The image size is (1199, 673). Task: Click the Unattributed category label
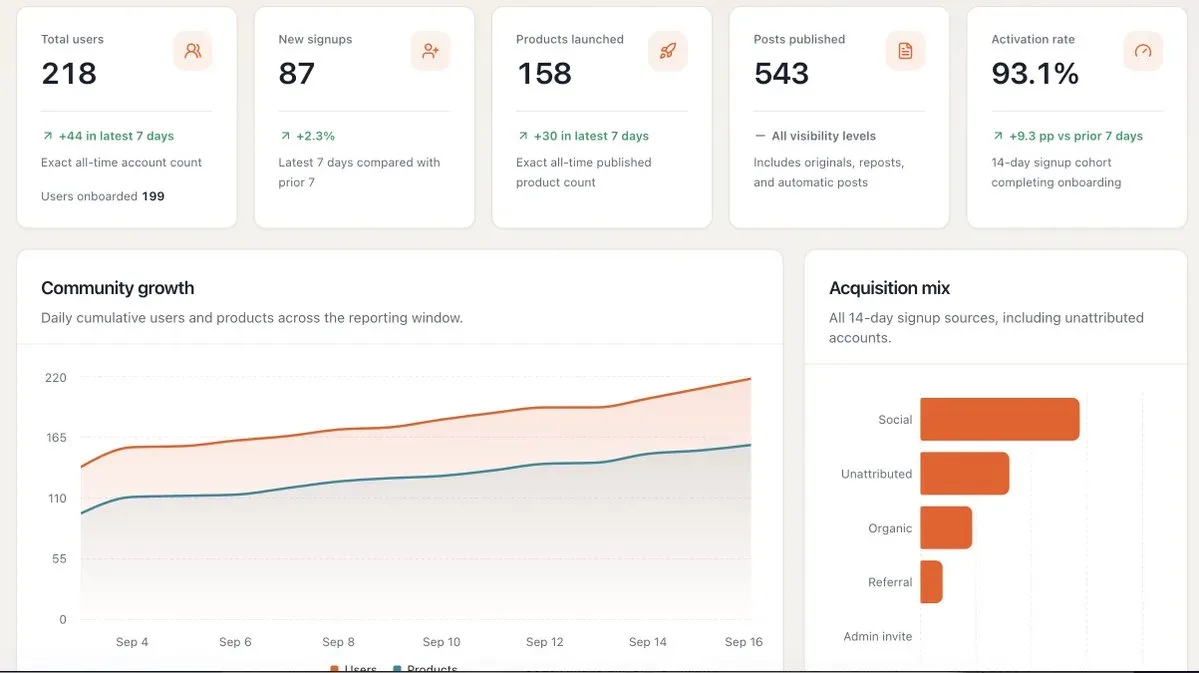pos(876,474)
